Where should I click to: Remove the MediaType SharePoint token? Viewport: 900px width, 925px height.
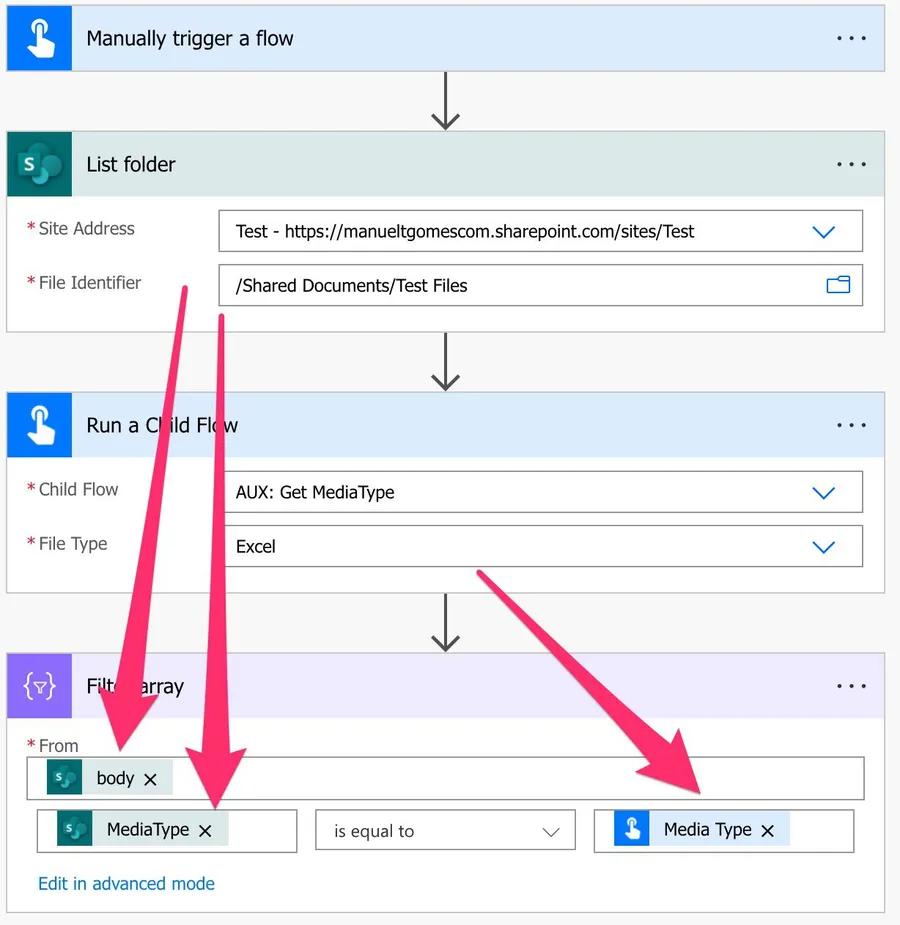[205, 831]
